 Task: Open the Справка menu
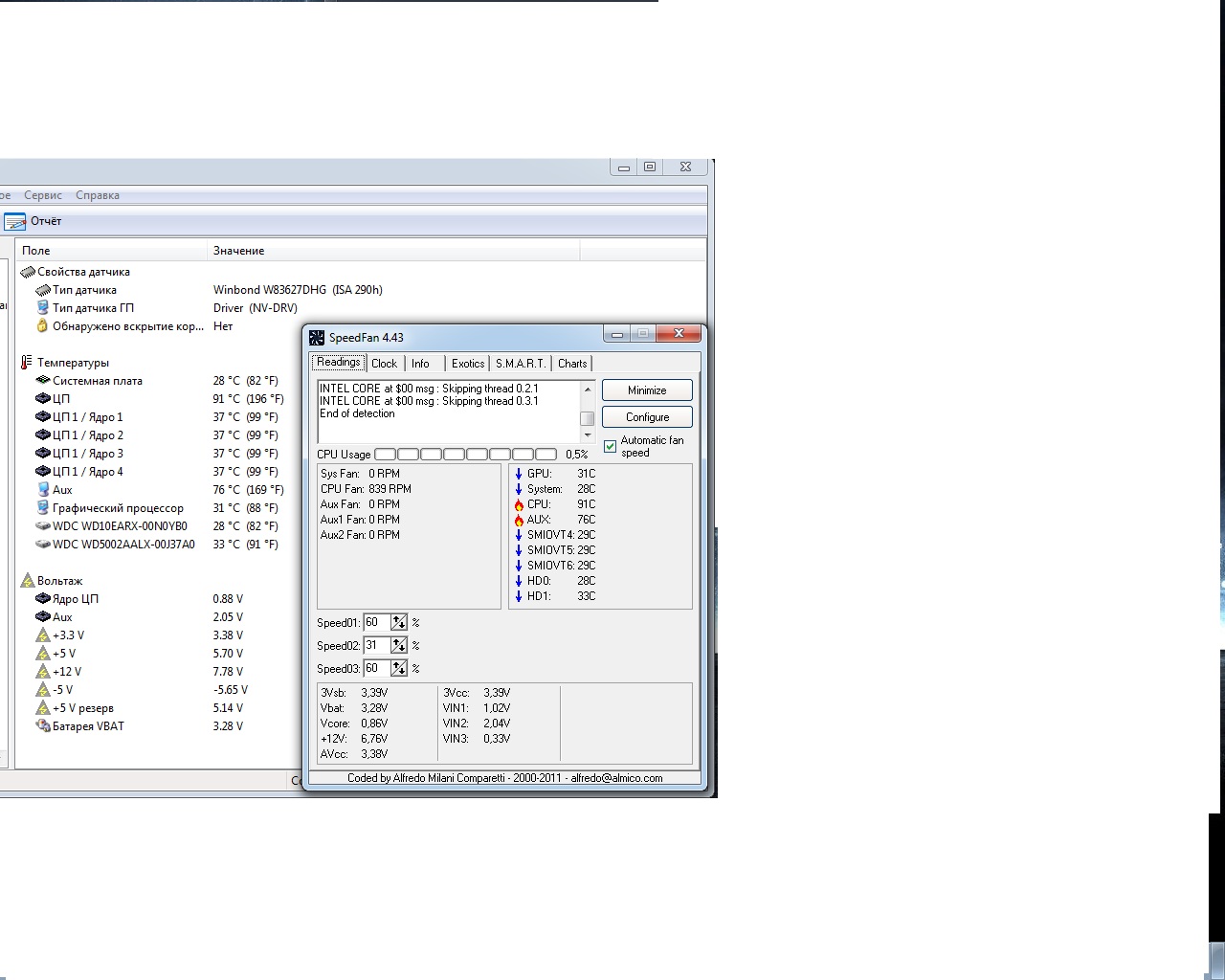98,195
